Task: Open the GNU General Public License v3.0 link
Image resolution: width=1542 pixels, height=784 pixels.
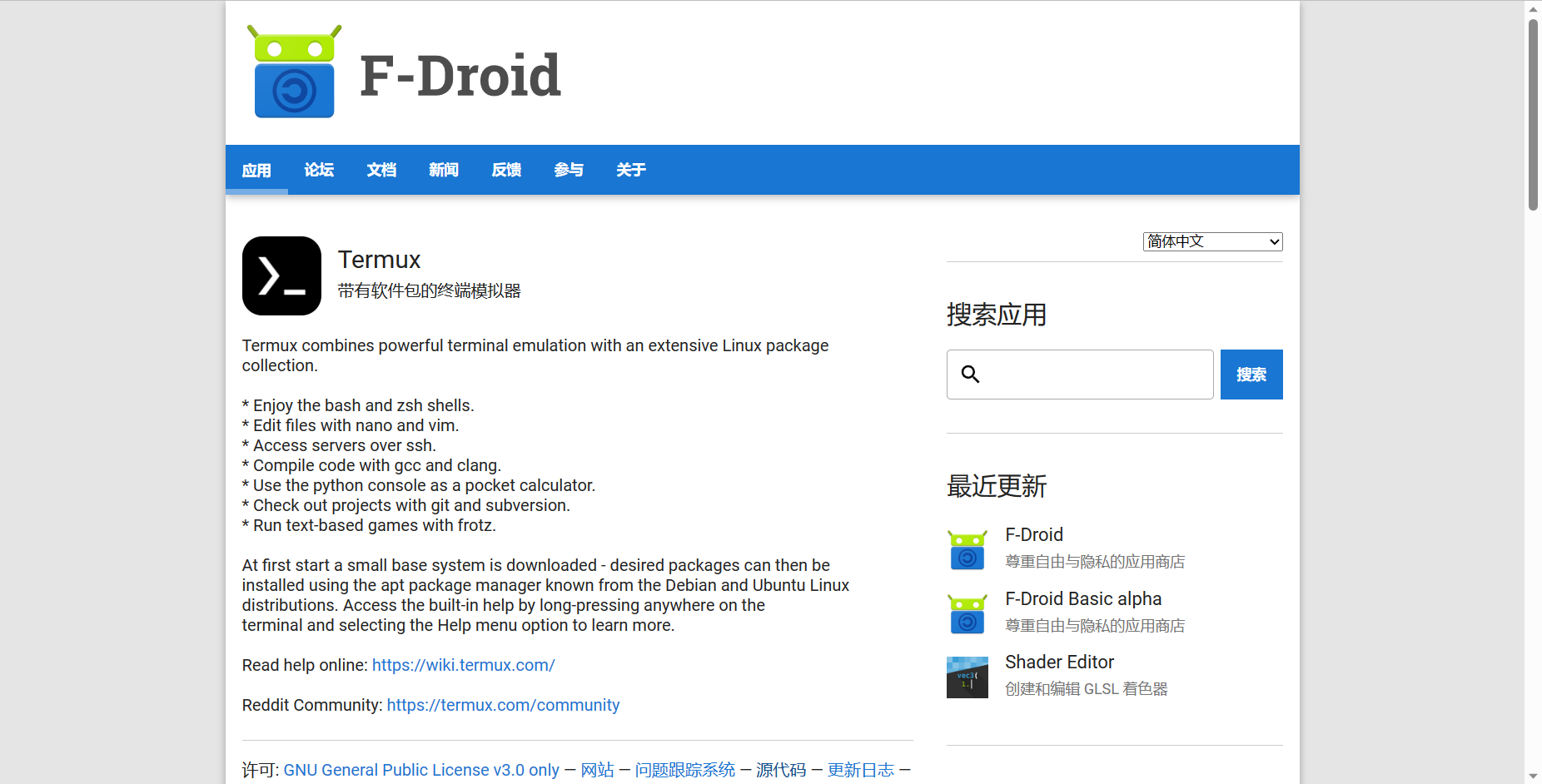Action: point(421,770)
